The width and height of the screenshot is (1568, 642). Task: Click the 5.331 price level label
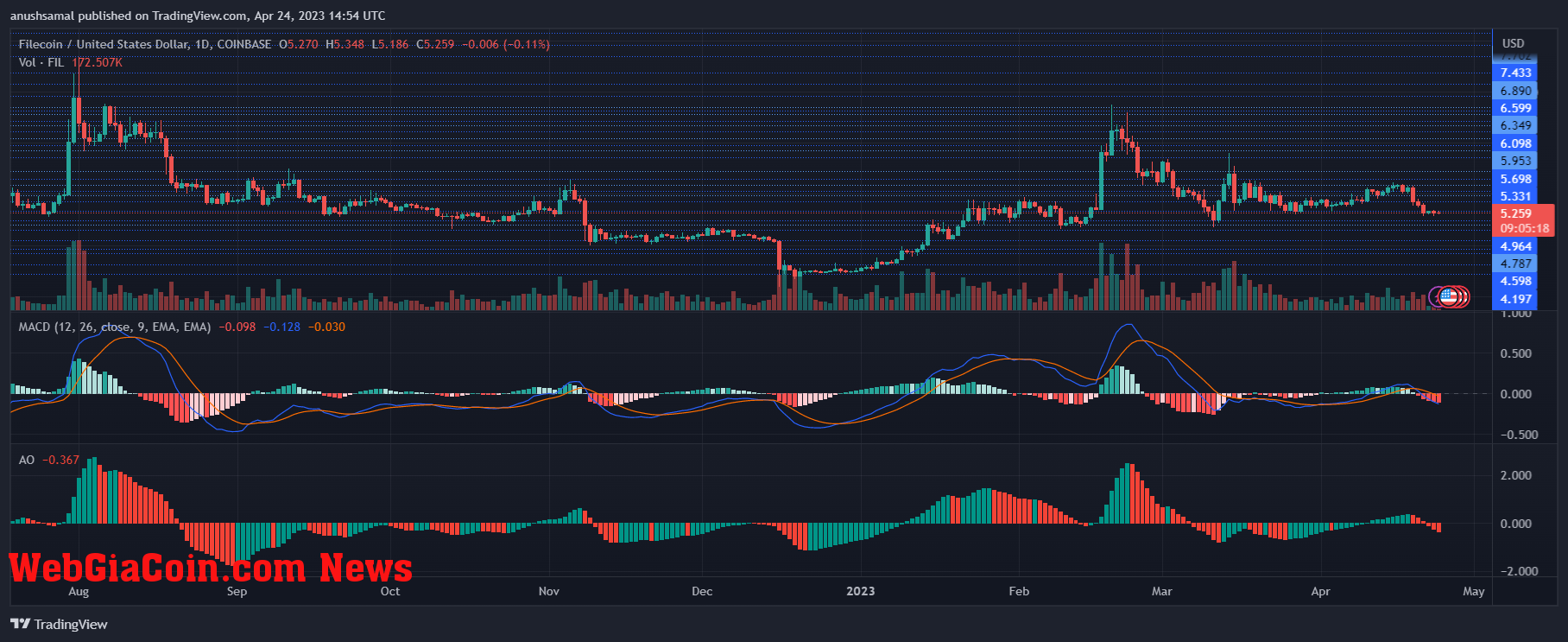point(1515,196)
